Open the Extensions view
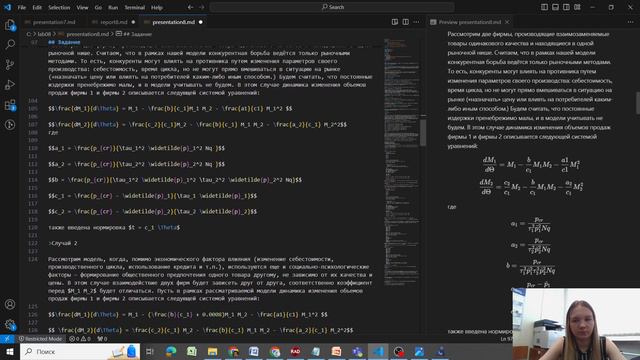The height and width of the screenshot is (360, 640). pyautogui.click(x=10, y=105)
